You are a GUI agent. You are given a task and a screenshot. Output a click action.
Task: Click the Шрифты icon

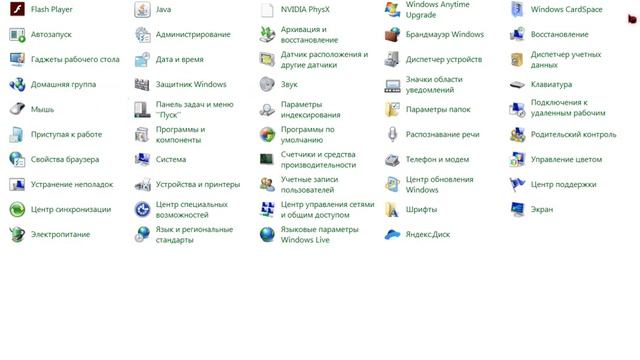(x=392, y=209)
